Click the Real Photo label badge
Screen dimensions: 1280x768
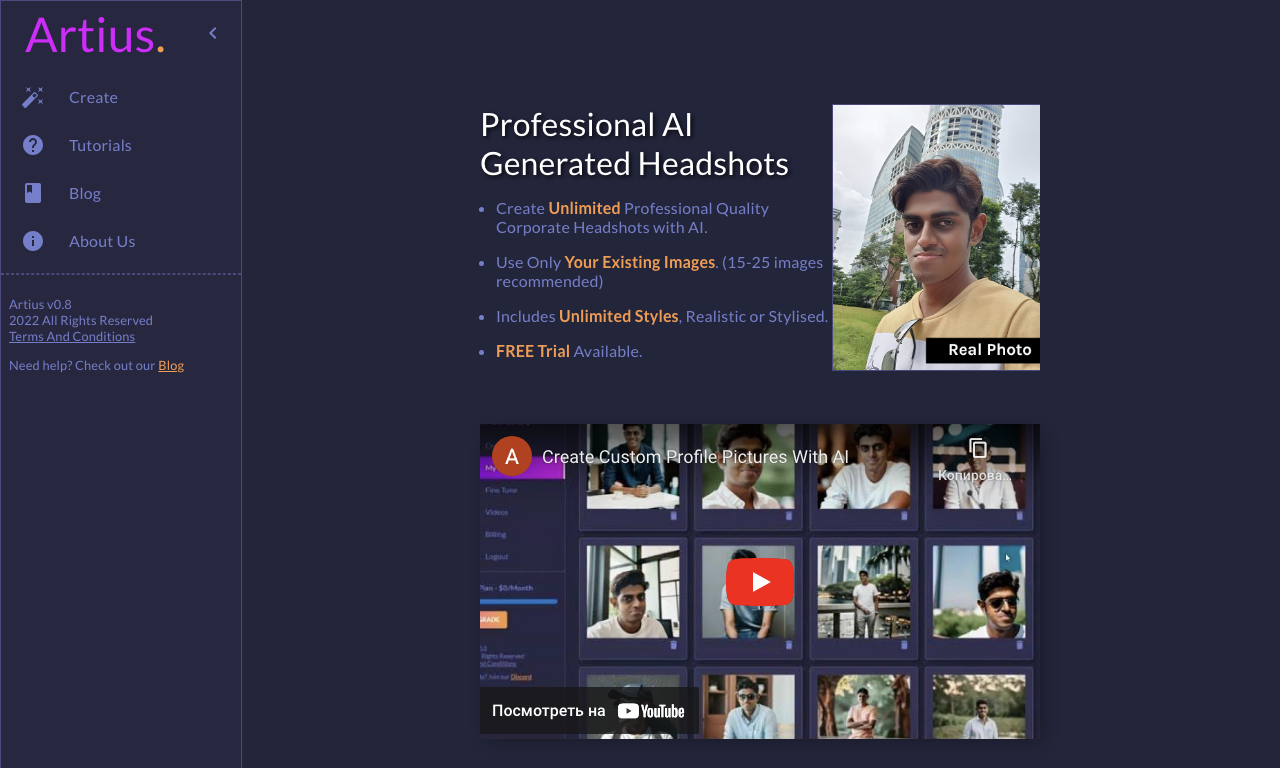(983, 350)
